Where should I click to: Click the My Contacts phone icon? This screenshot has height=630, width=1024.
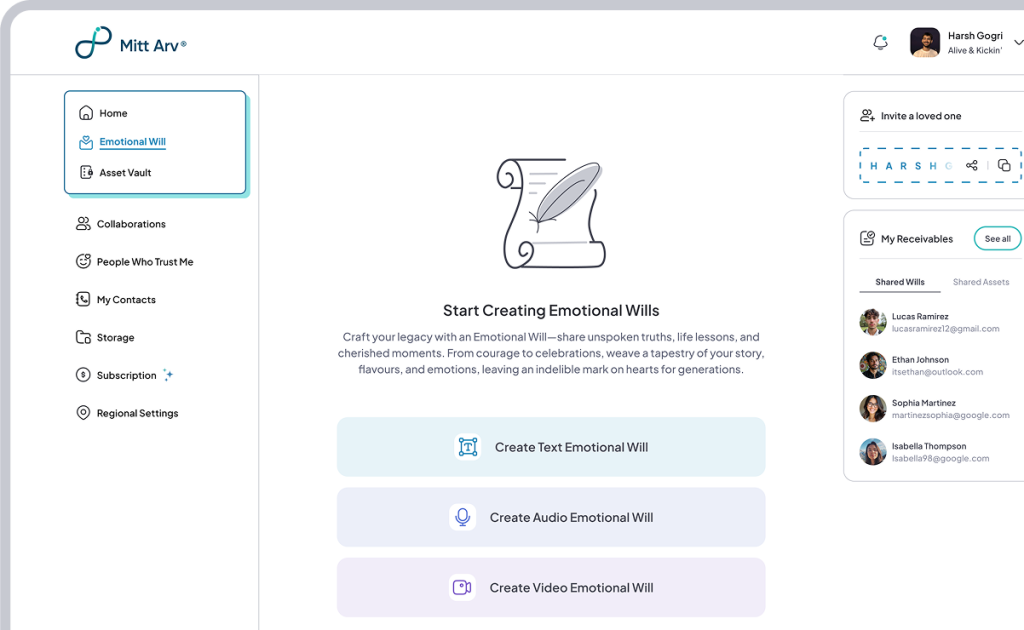pos(84,300)
